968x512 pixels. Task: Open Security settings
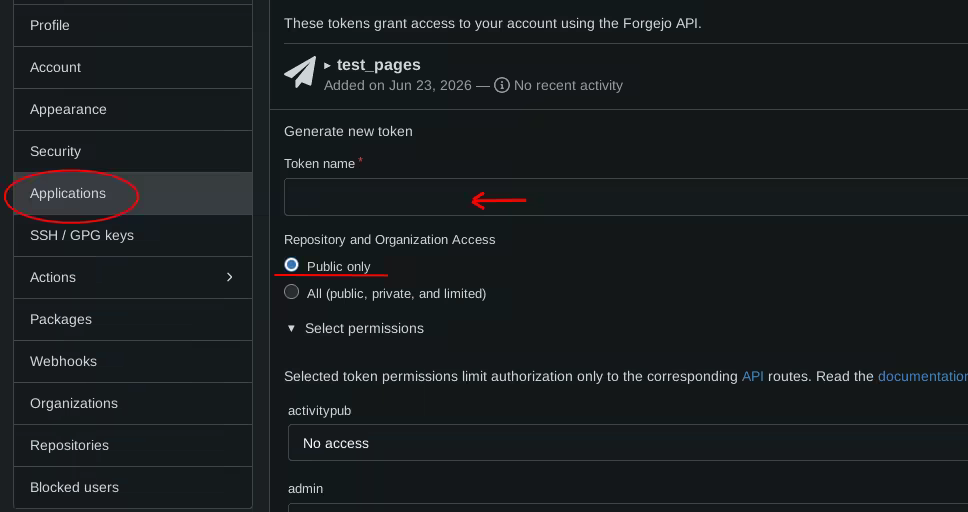(x=133, y=151)
